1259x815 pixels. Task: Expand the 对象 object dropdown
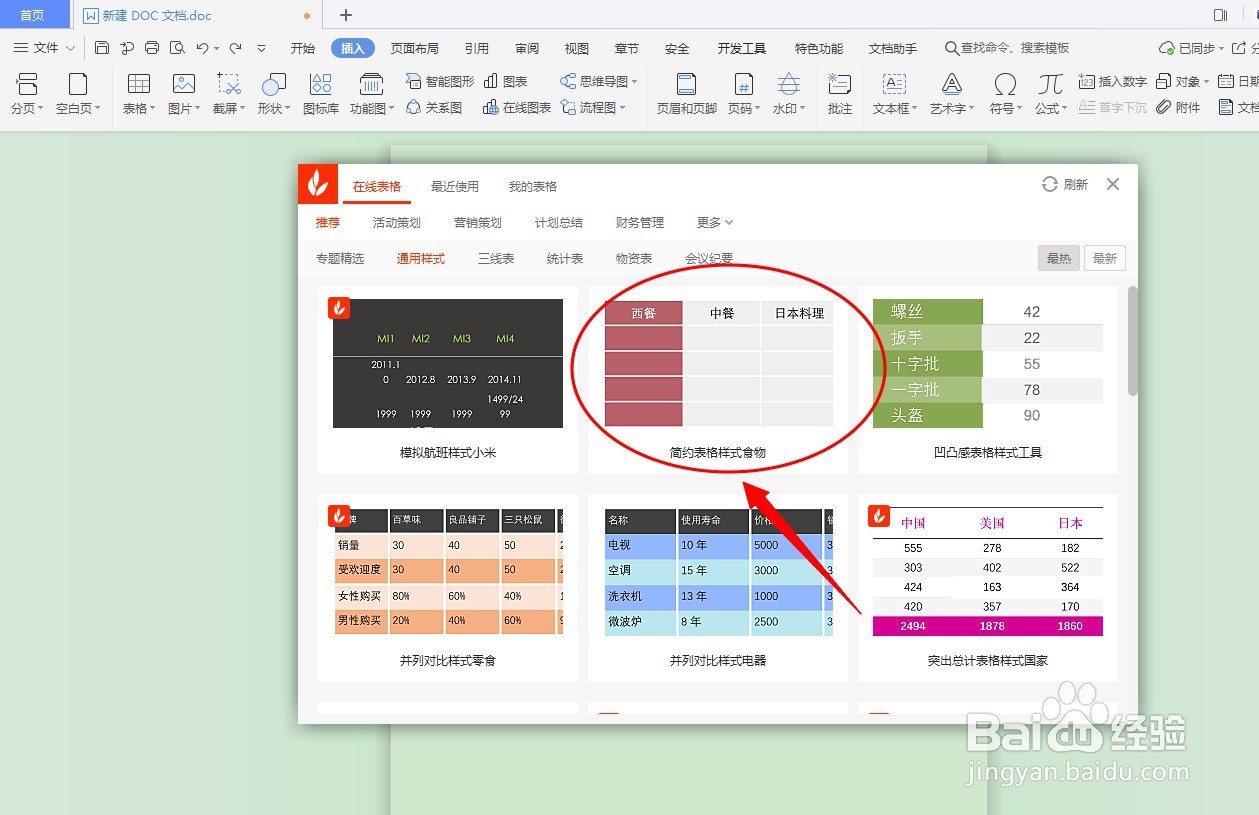1206,82
